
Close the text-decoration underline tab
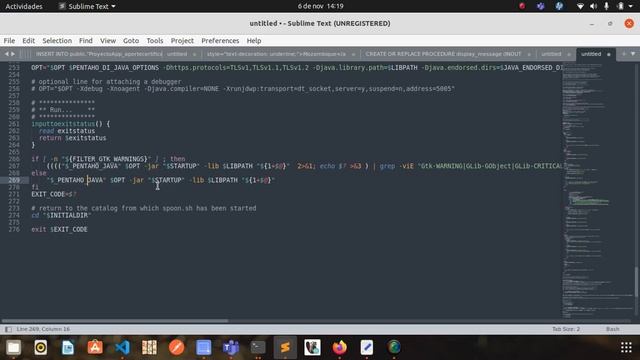[x=353, y=54]
